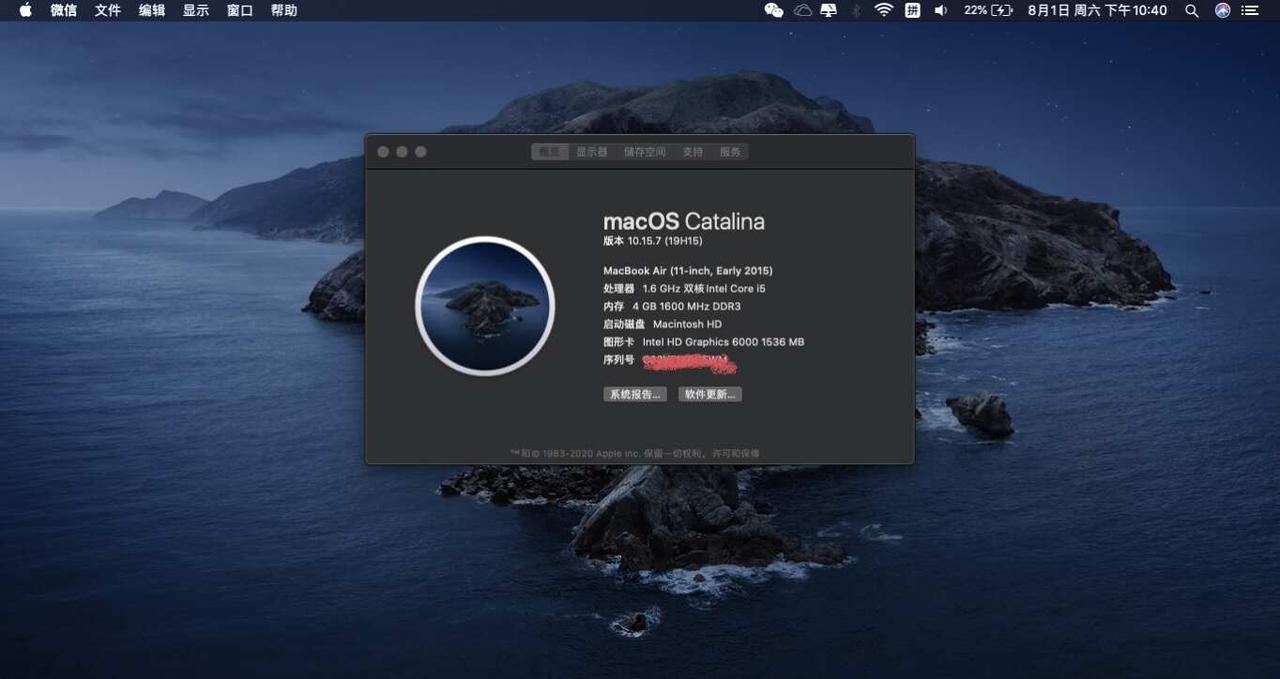Click the date and time 8月1日 周六

(x=1097, y=10)
